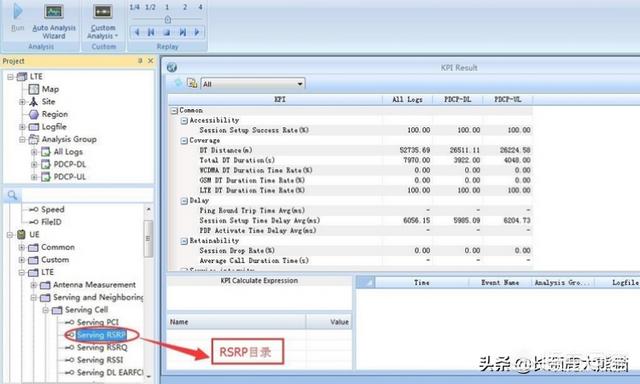Expand the Logfile tree node
This screenshot has height=384, width=640.
pos(22,127)
